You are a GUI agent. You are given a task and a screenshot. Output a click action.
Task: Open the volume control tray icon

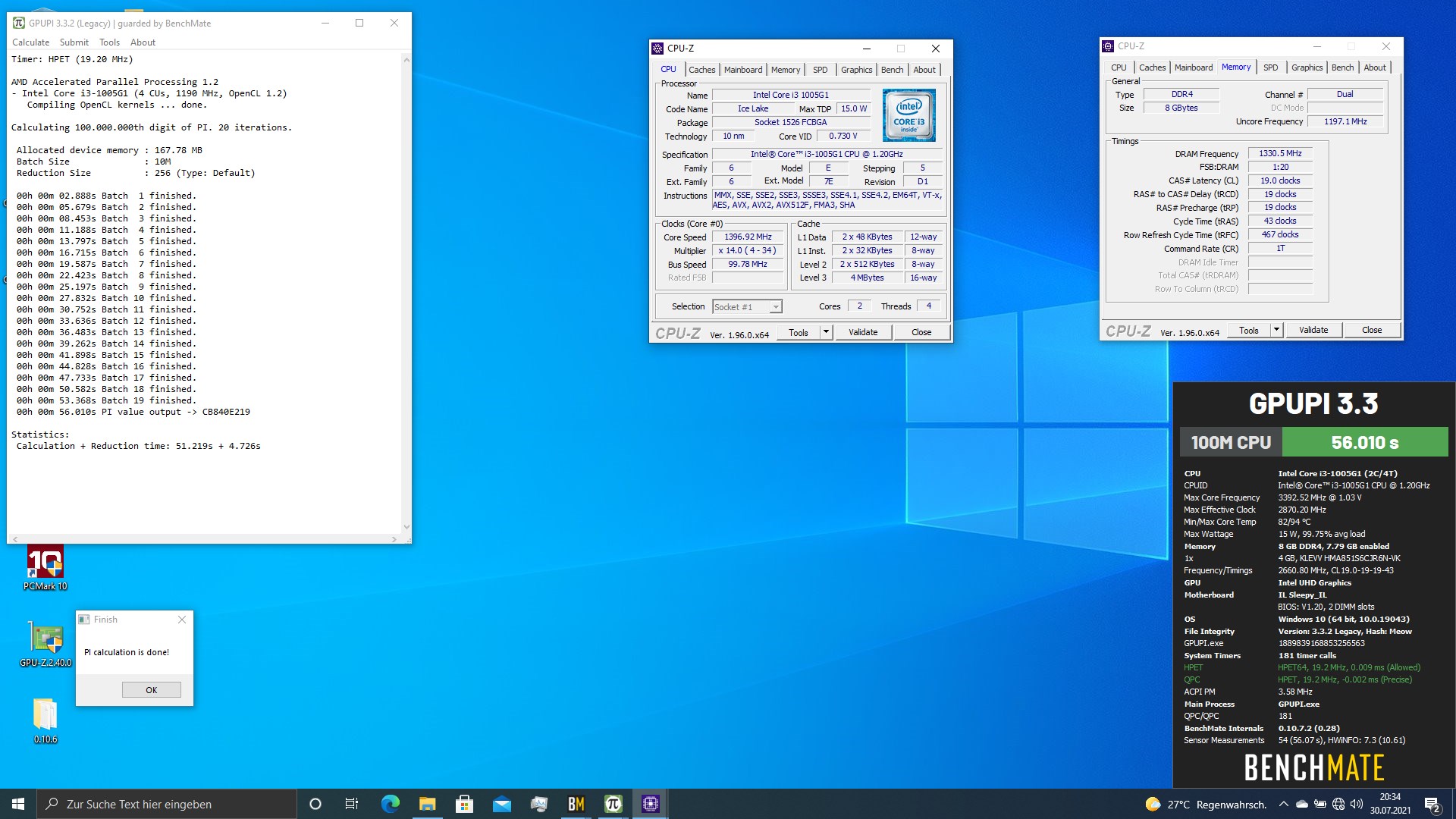tap(1357, 804)
